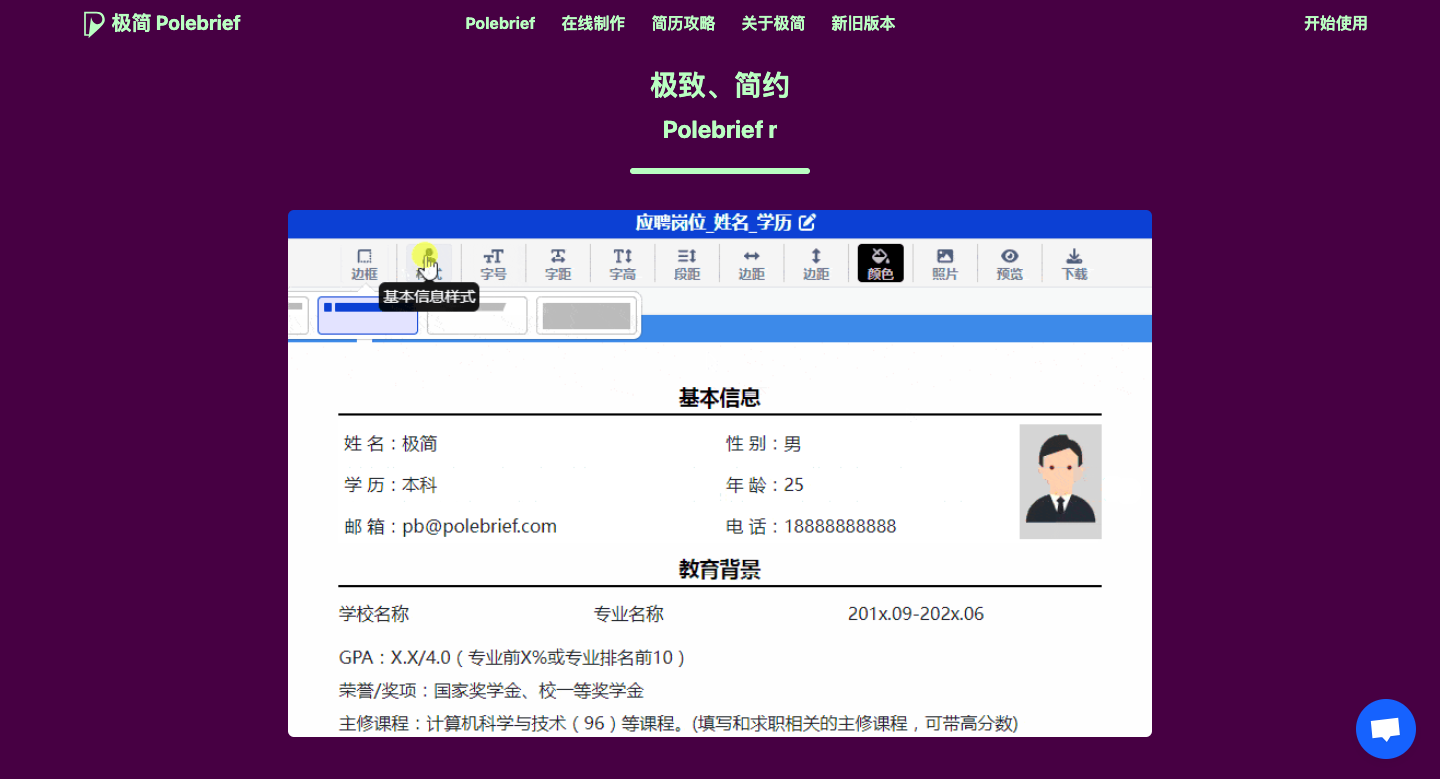1440x779 pixels.
Task: Open the 字高 line height tool
Action: click(622, 262)
